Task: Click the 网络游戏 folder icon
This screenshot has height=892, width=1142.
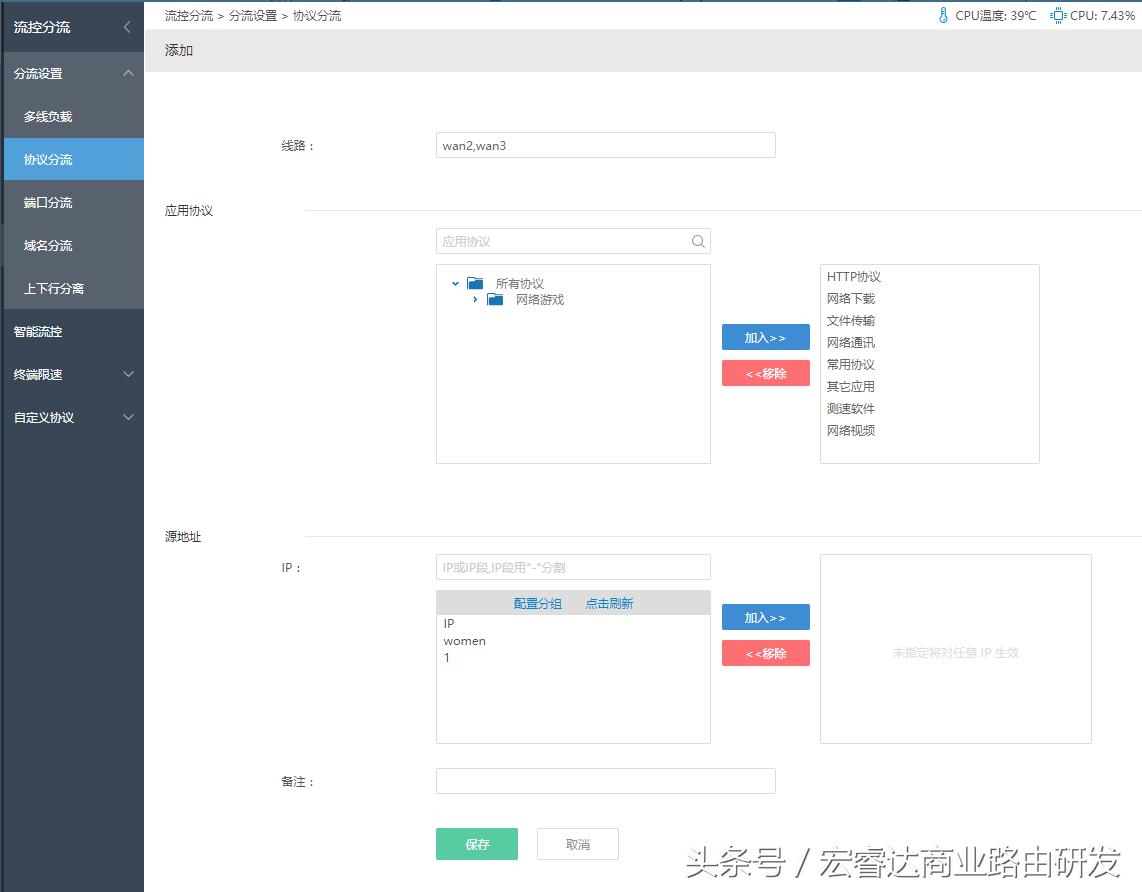Action: pyautogui.click(x=495, y=299)
